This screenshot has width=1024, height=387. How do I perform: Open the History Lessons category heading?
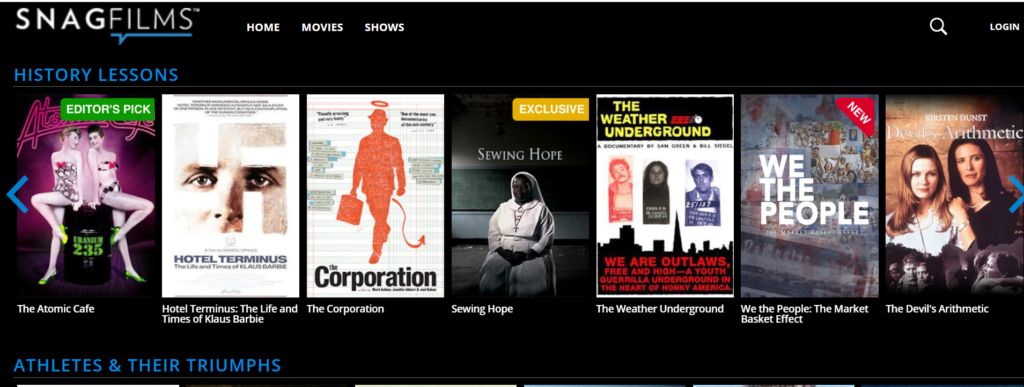[x=96, y=75]
